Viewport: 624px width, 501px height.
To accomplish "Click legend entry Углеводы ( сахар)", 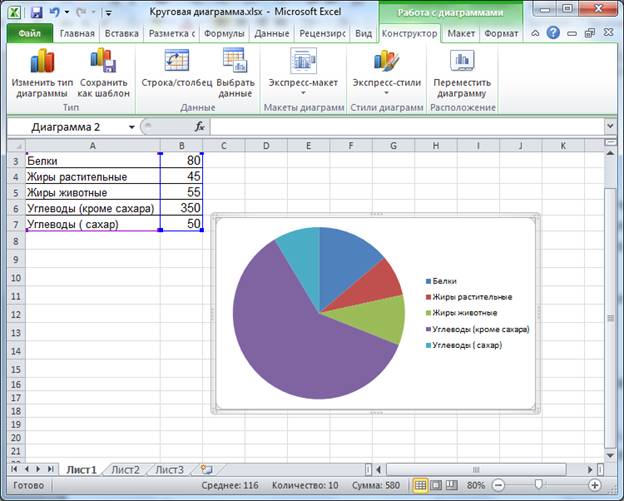I will click(x=464, y=345).
